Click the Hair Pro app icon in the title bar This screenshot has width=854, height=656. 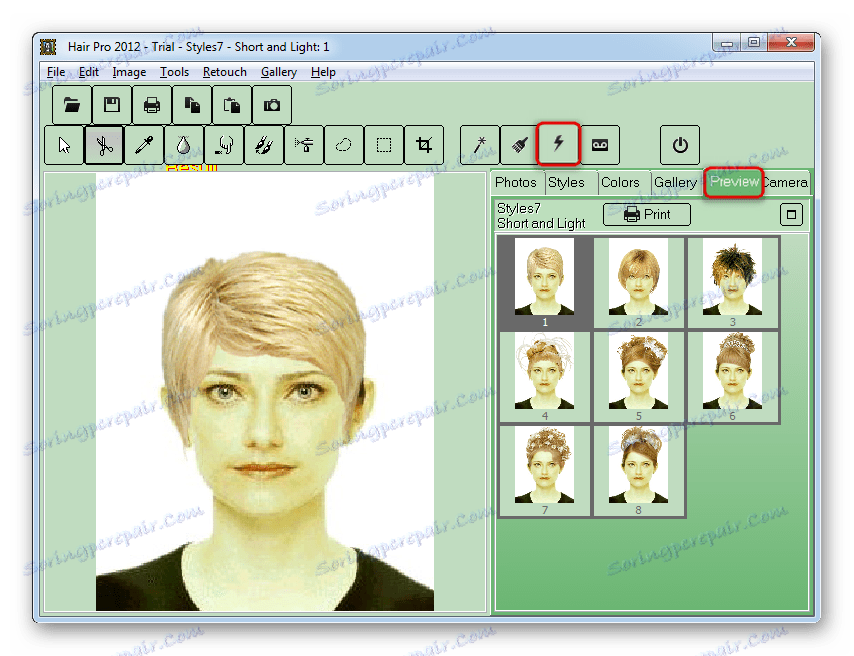[48, 47]
